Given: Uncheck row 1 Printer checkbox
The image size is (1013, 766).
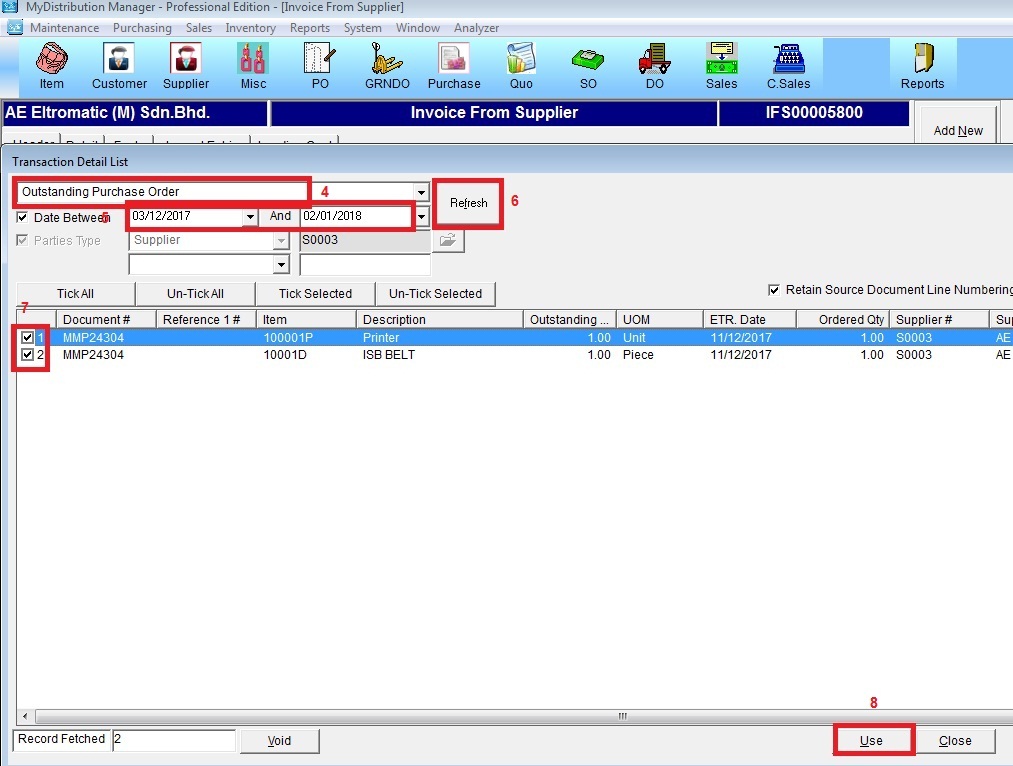Looking at the screenshot, I should pyautogui.click(x=27, y=338).
